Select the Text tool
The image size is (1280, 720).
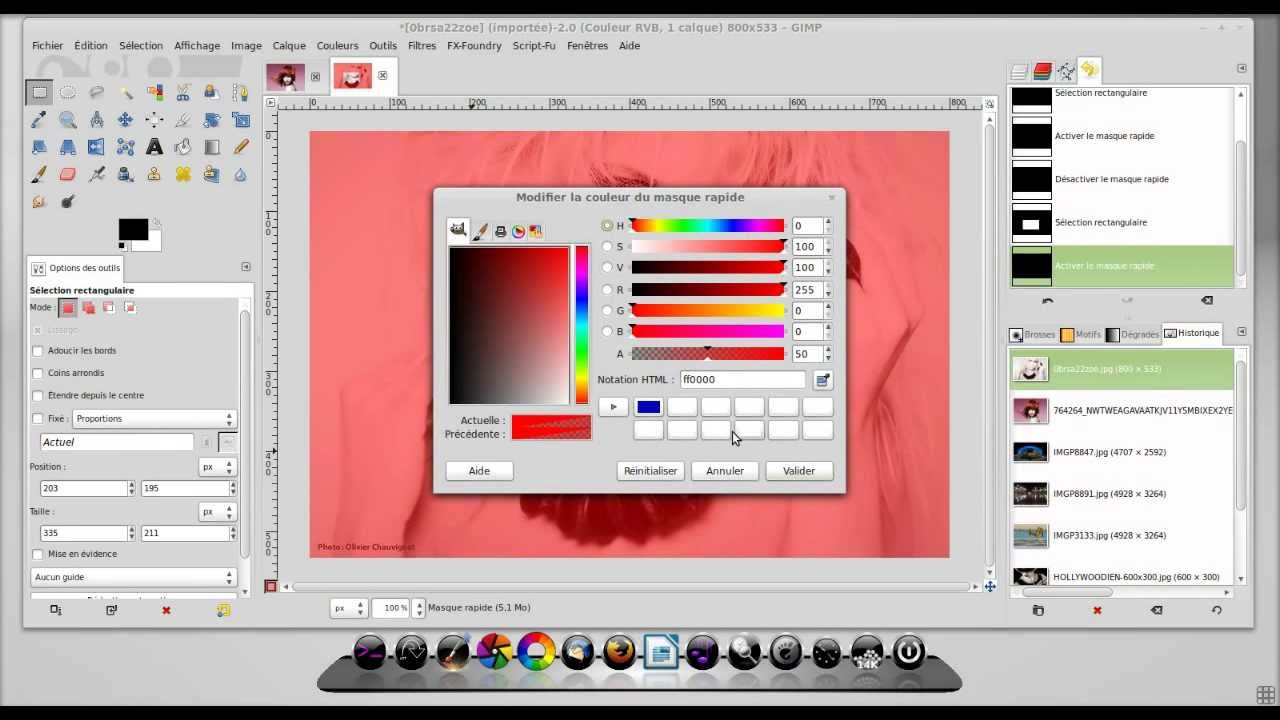pos(154,147)
